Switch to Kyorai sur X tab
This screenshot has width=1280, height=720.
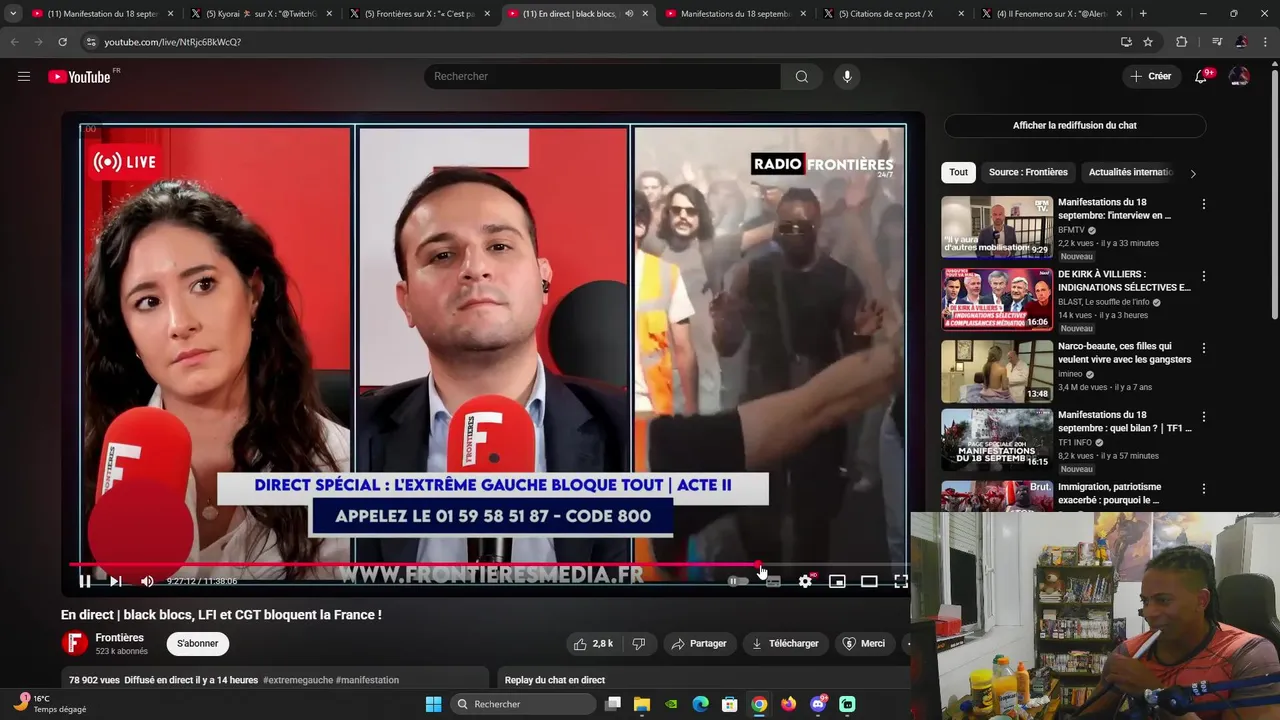pos(260,14)
